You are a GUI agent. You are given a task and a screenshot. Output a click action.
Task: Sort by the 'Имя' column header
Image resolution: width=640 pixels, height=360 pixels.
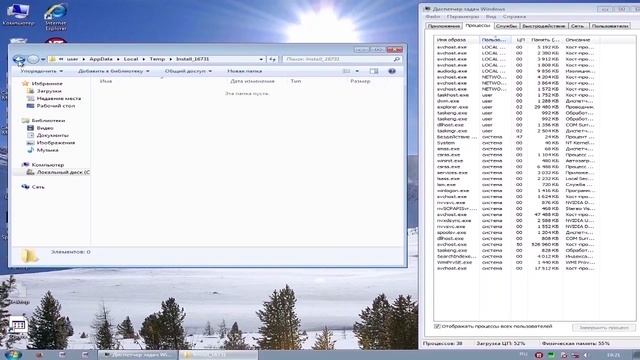click(x=106, y=81)
